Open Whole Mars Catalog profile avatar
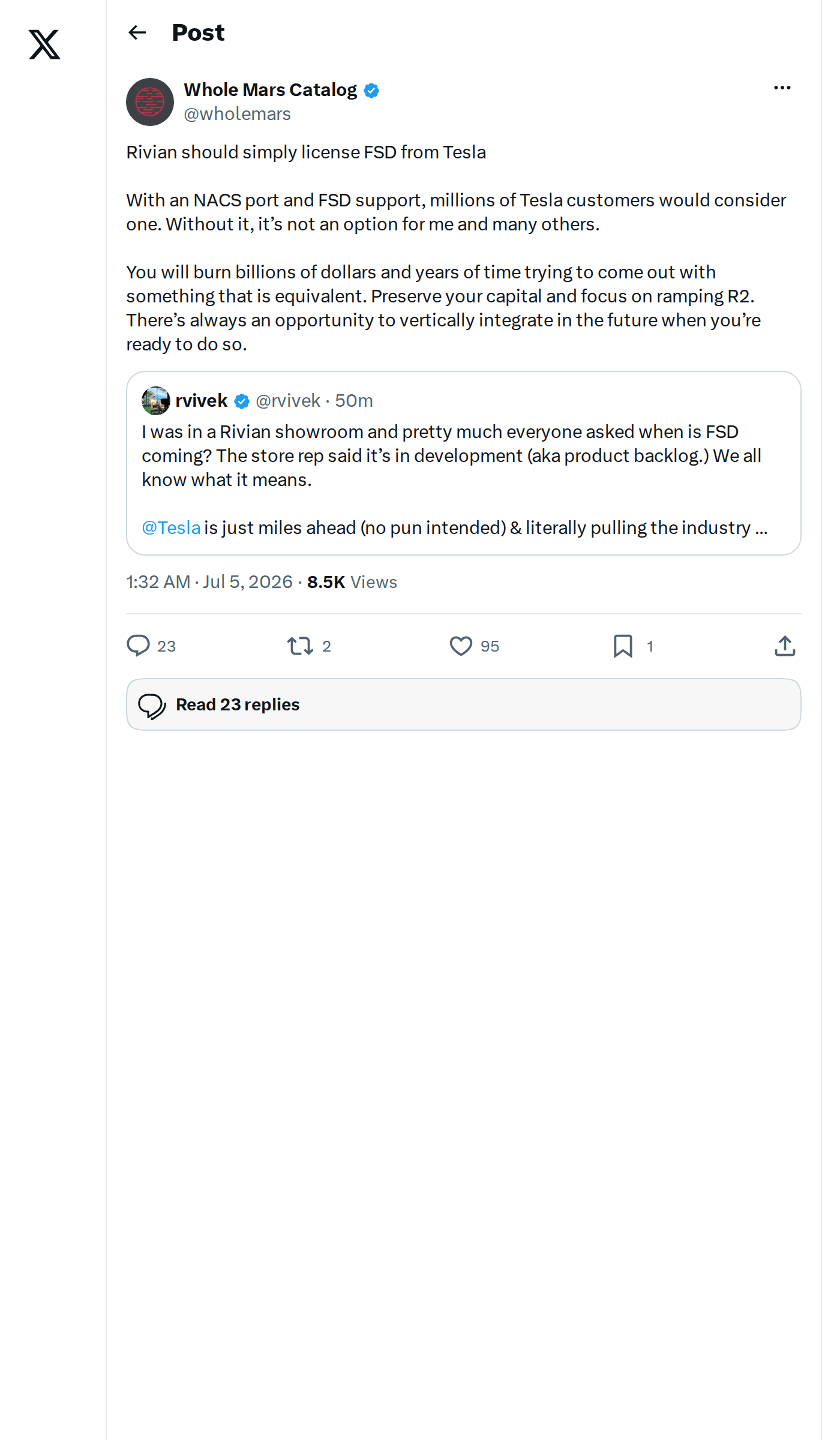The image size is (840, 1440). (150, 102)
